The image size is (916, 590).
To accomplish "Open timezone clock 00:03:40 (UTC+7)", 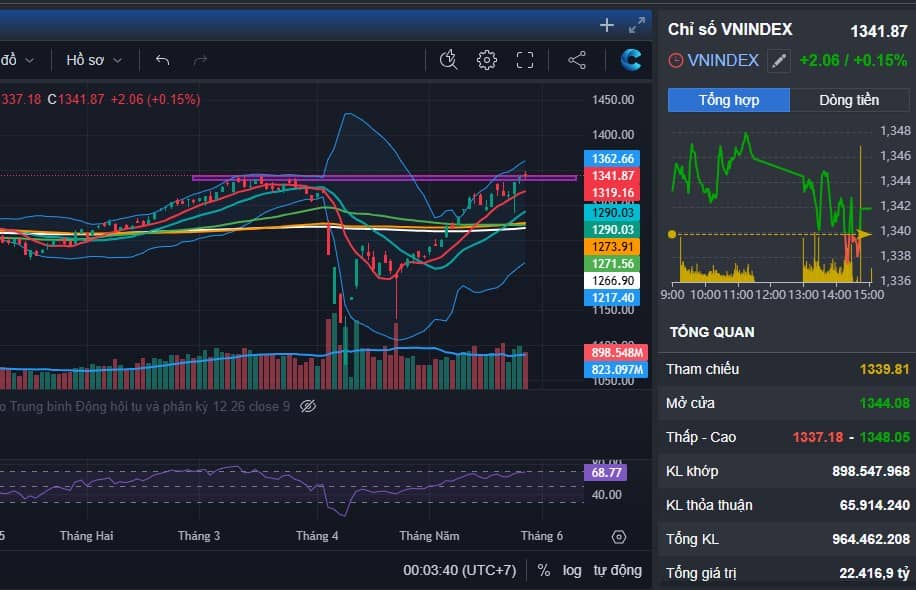I will pos(460,570).
